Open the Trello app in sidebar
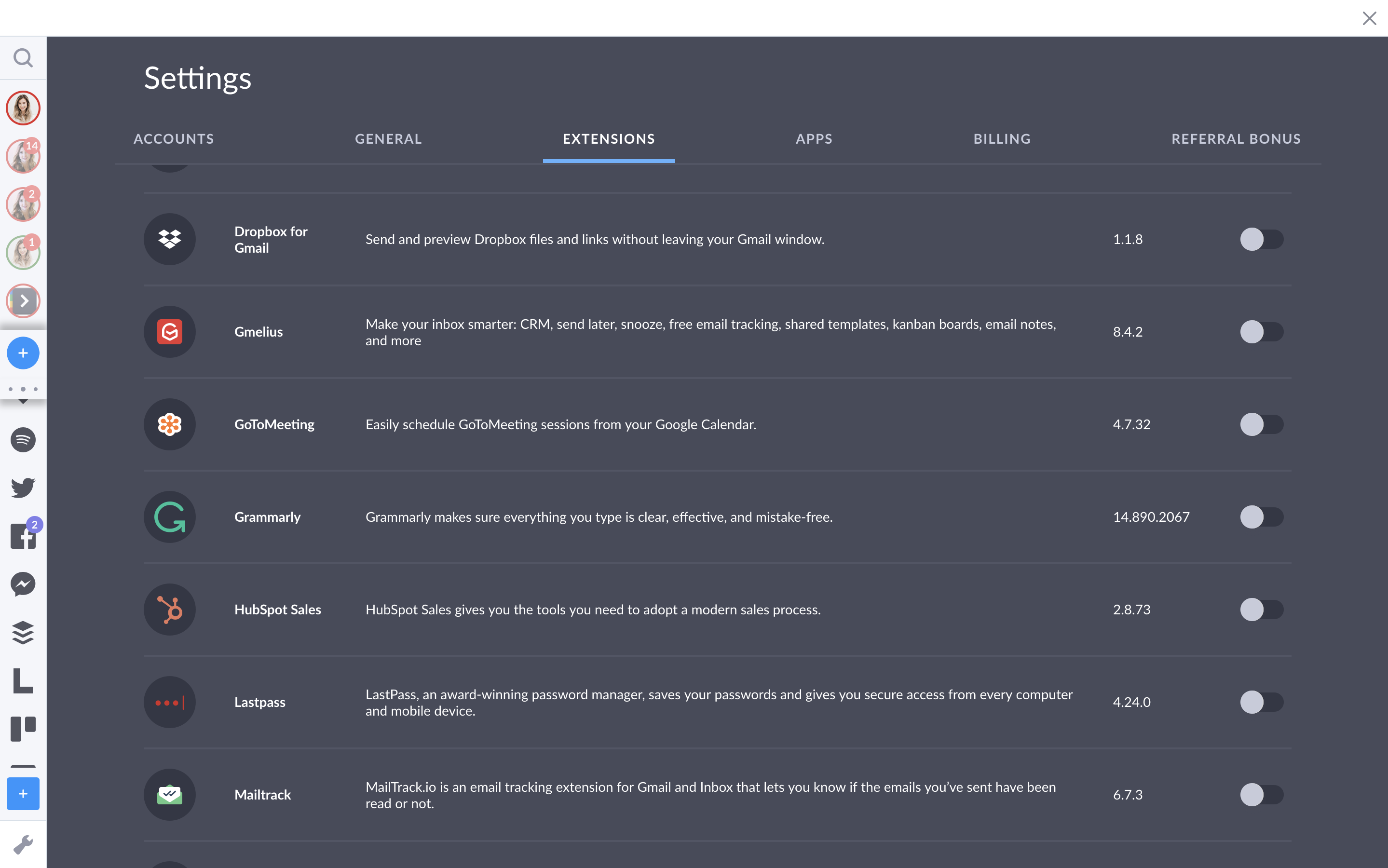1388x868 pixels. [x=23, y=729]
